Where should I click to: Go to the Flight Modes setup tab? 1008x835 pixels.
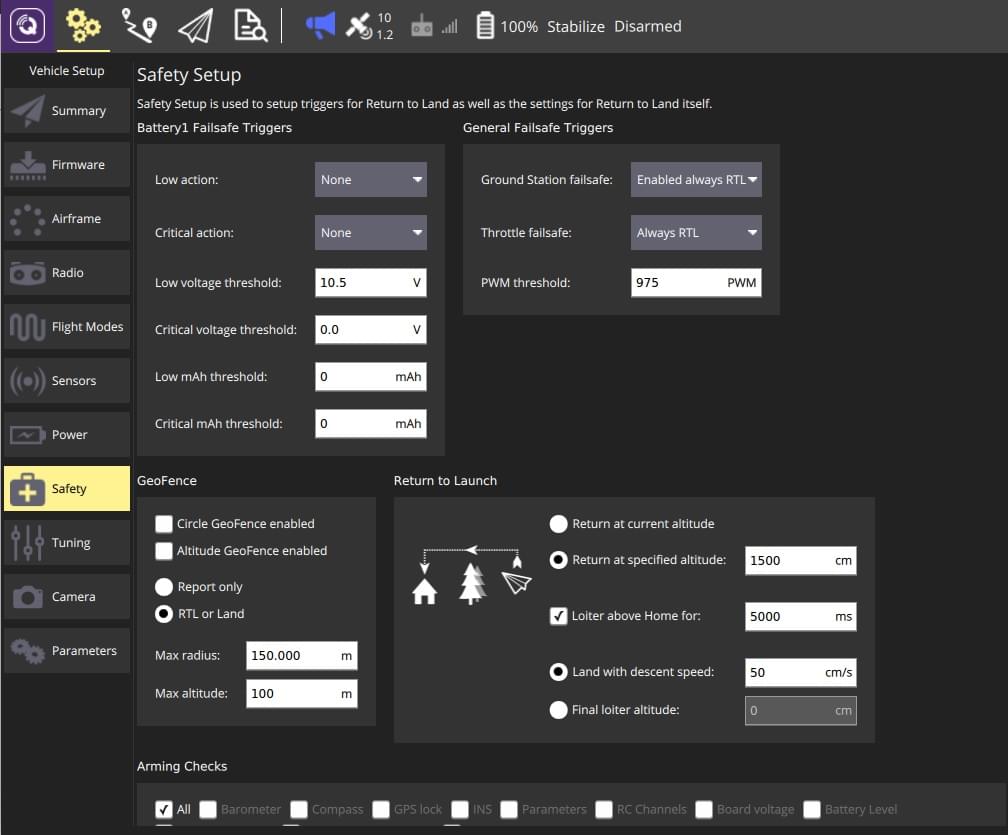67,327
